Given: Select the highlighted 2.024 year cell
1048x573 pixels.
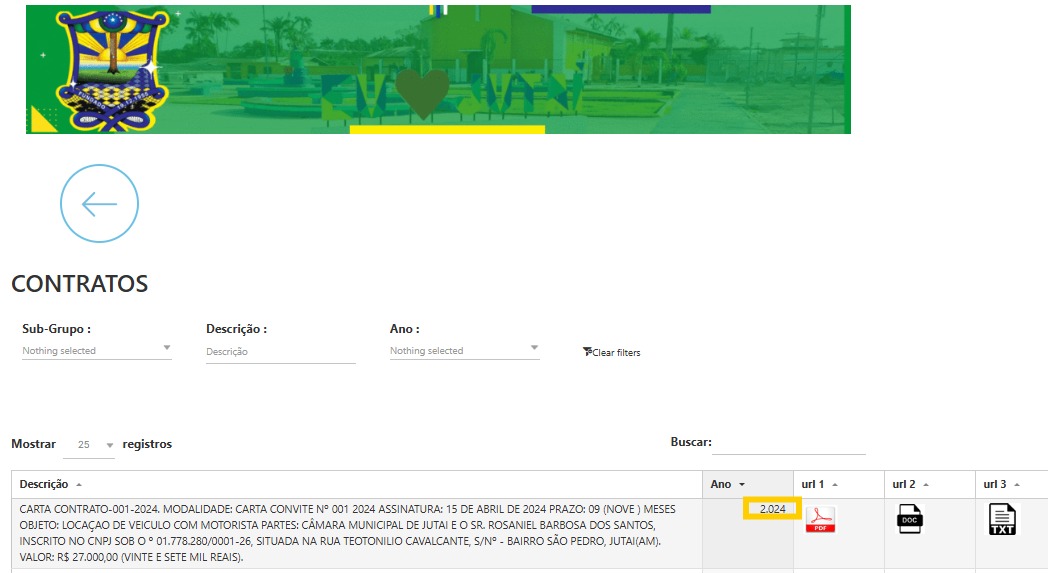Looking at the screenshot, I should tap(772, 509).
